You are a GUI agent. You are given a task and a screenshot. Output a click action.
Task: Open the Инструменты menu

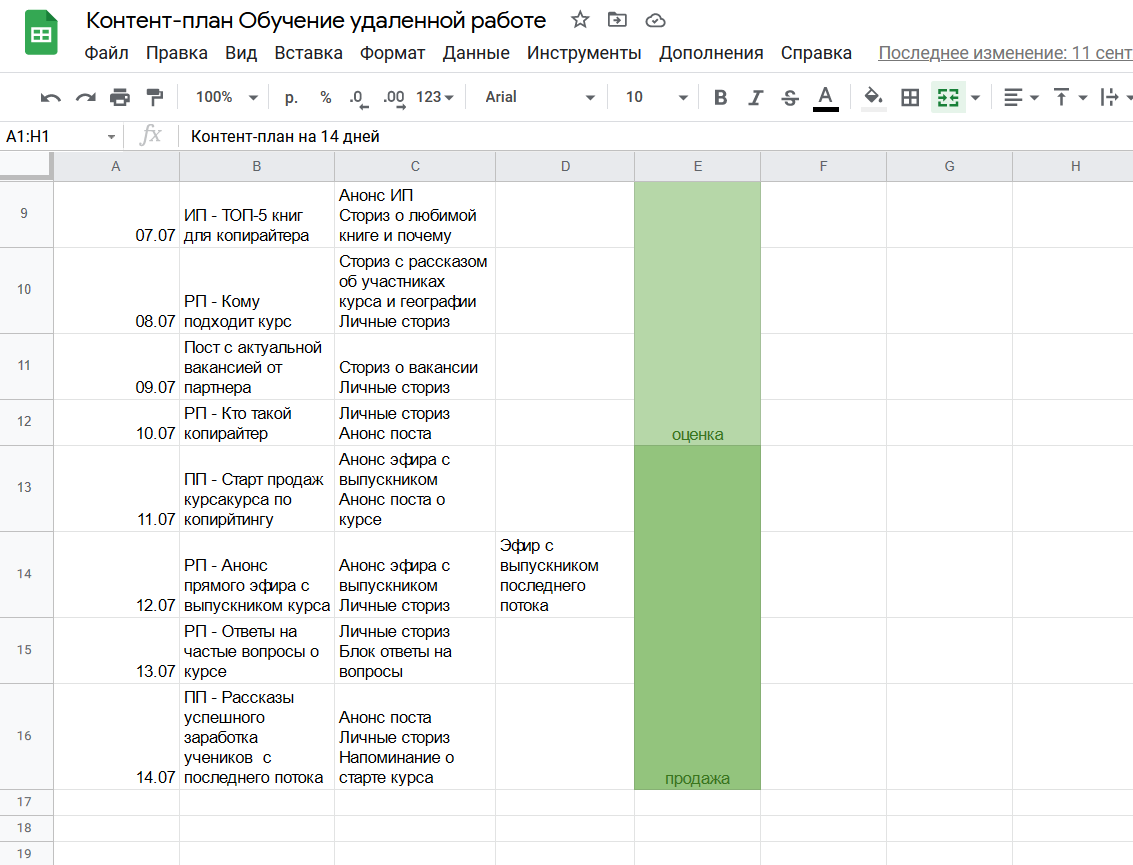pos(584,53)
